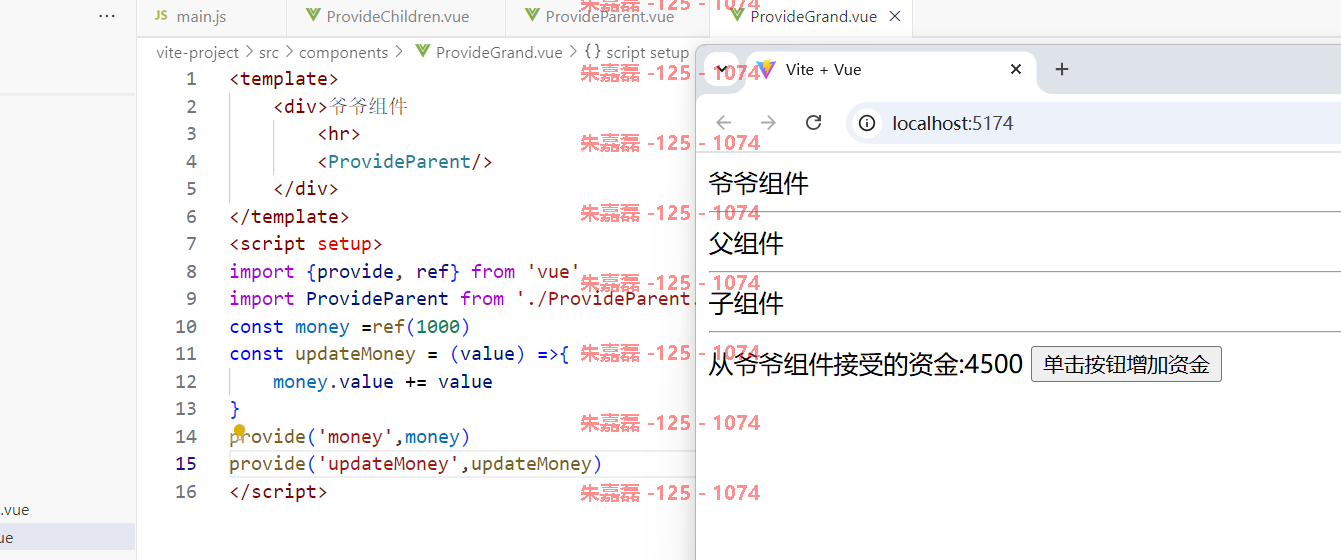This screenshot has width=1341, height=560.
Task: Click the 单击按钮增加资金 button
Action: (x=1126, y=364)
